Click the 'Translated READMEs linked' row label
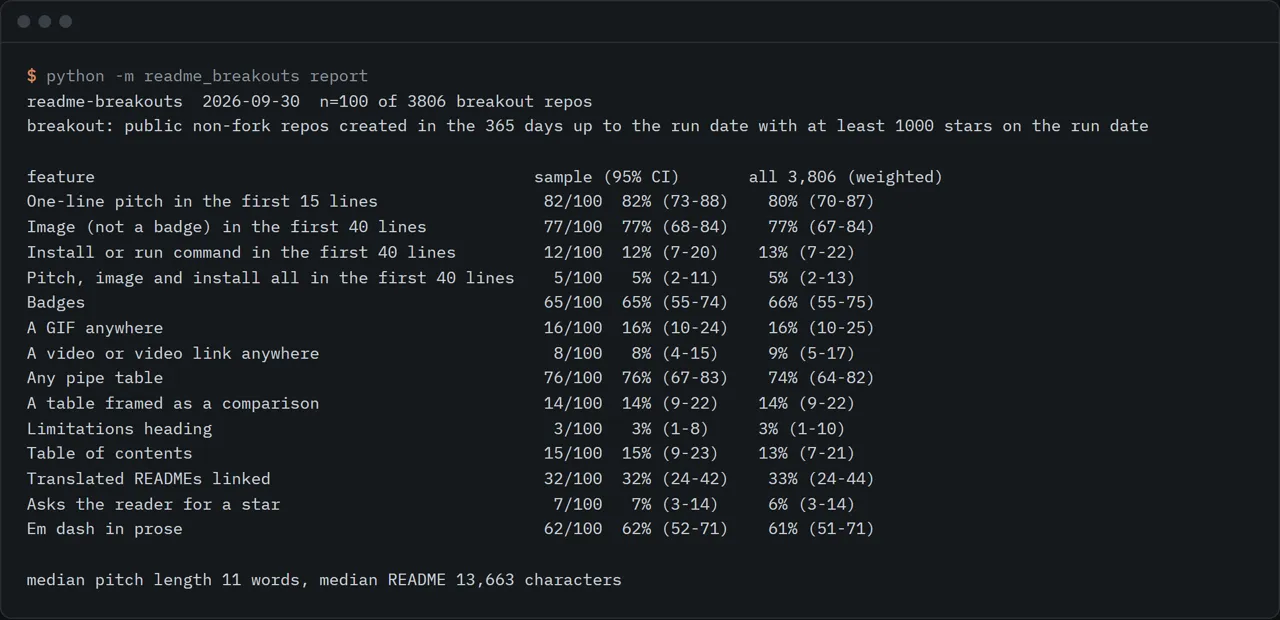This screenshot has width=1280, height=620. coord(149,479)
